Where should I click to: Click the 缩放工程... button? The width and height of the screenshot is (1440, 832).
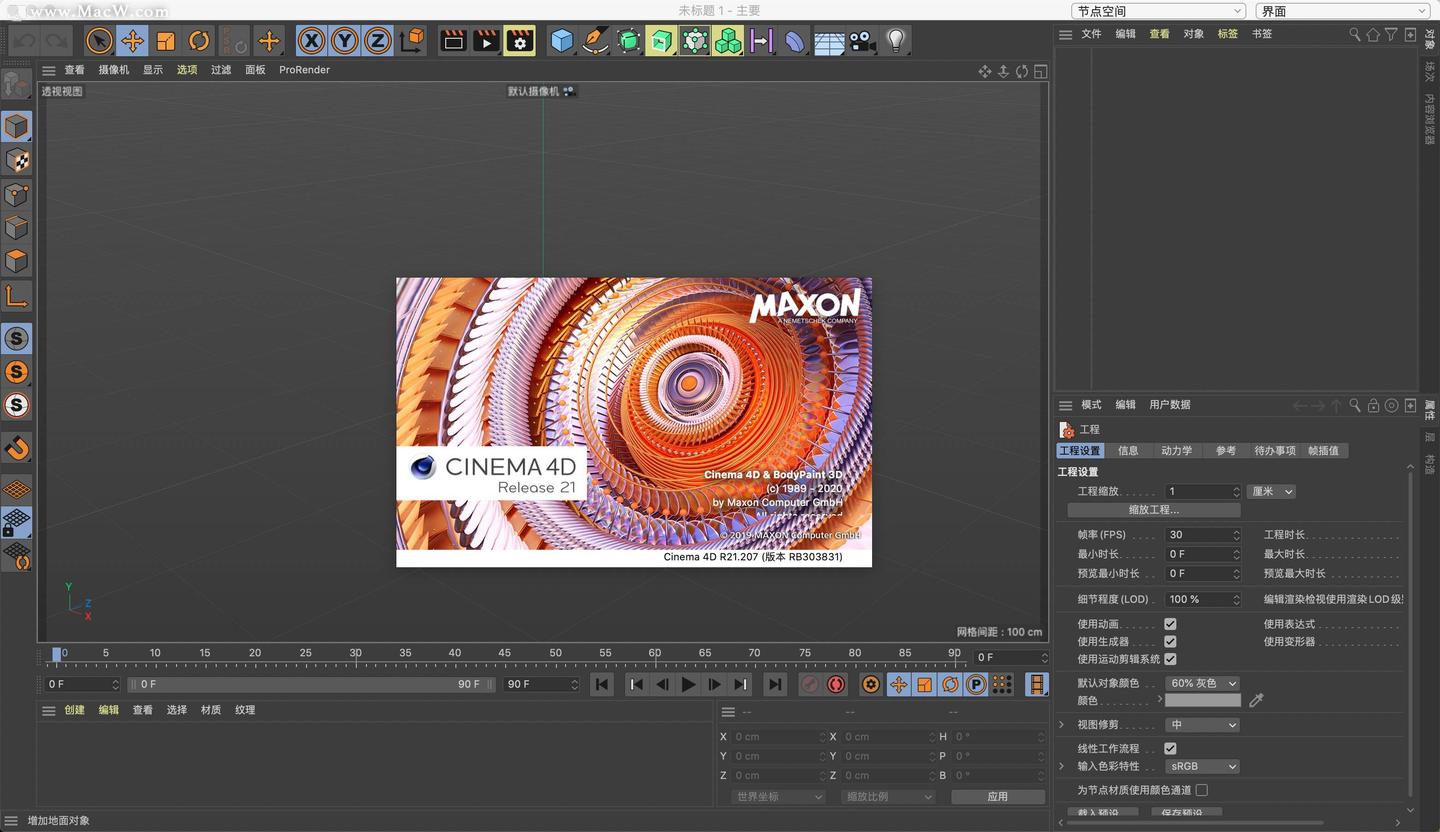click(x=1153, y=510)
